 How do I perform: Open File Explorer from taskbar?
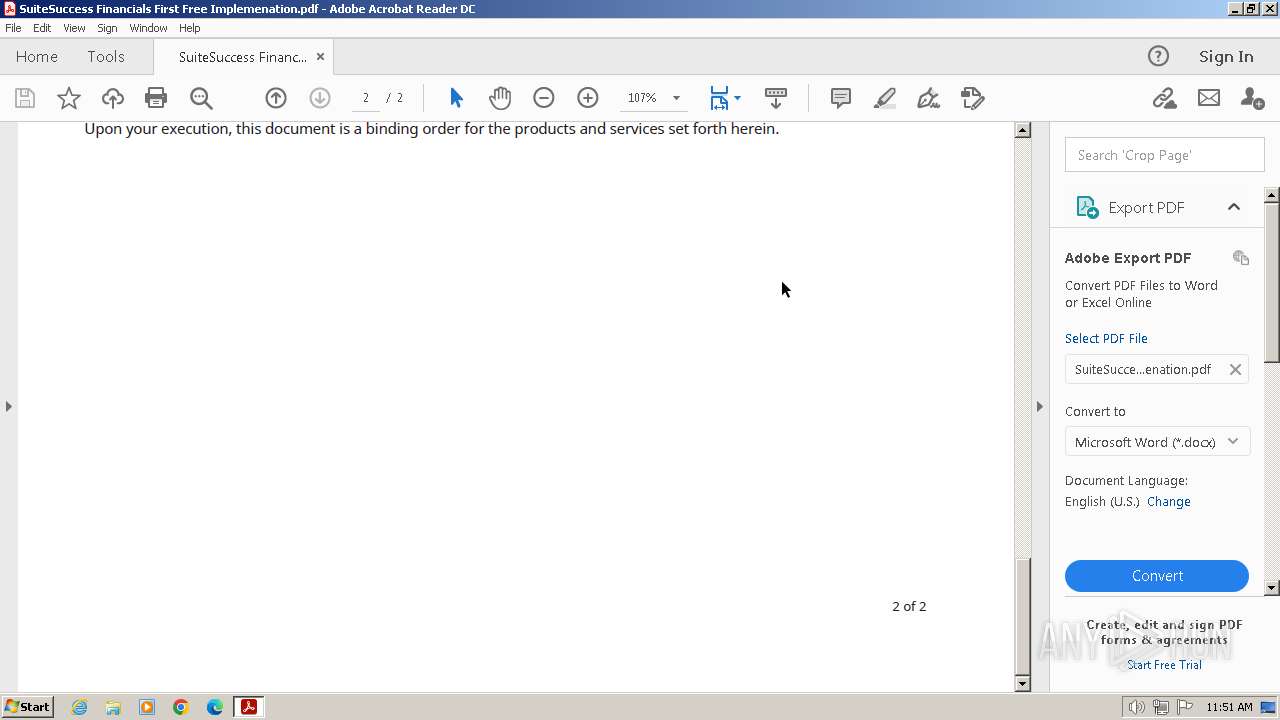113,707
